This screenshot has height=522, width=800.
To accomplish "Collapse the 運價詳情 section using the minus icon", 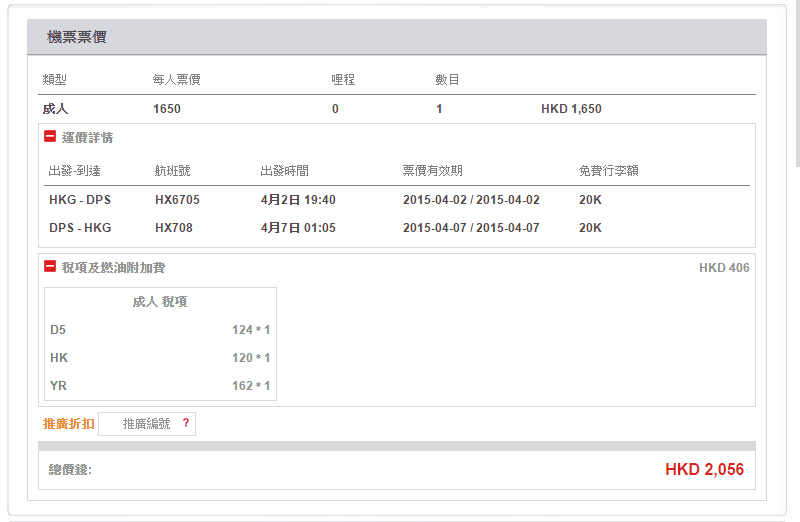I will tap(50, 137).
